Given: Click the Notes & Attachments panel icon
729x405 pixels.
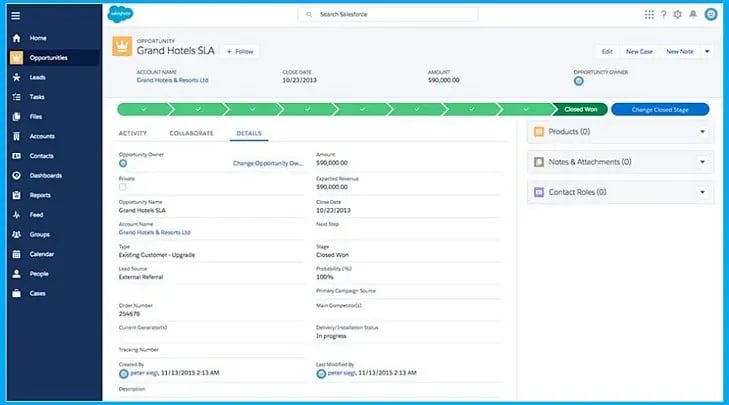Looking at the screenshot, I should (x=539, y=162).
